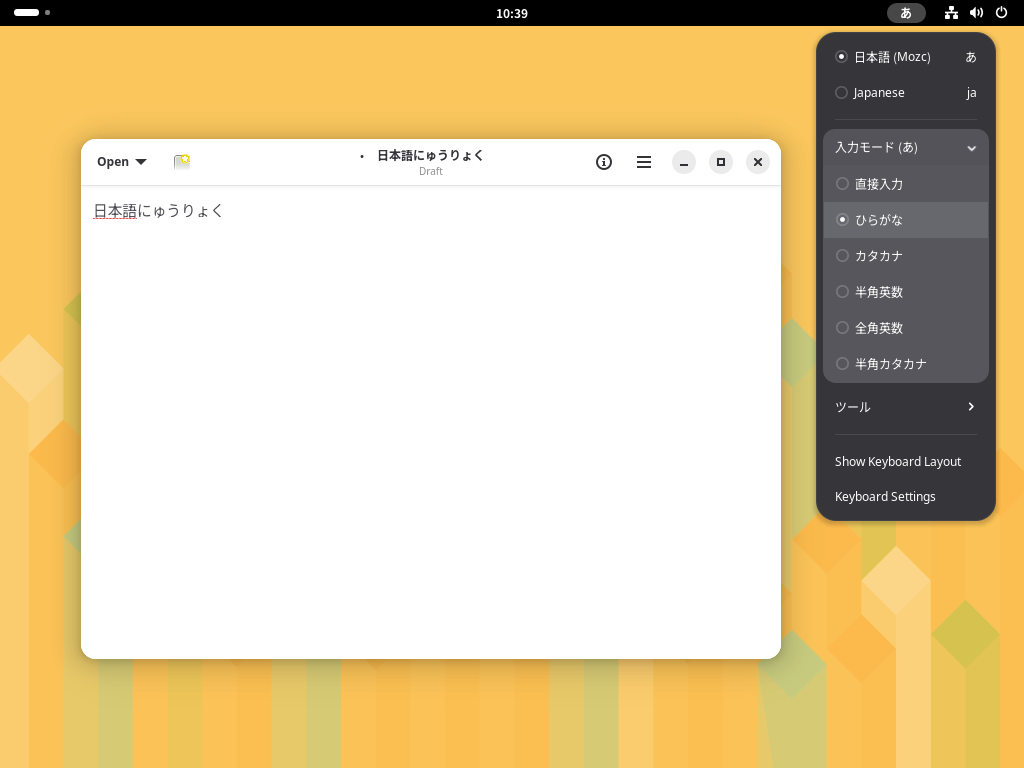Expand the ツール submenu
Screen dimensions: 1024x768
(x=905, y=407)
